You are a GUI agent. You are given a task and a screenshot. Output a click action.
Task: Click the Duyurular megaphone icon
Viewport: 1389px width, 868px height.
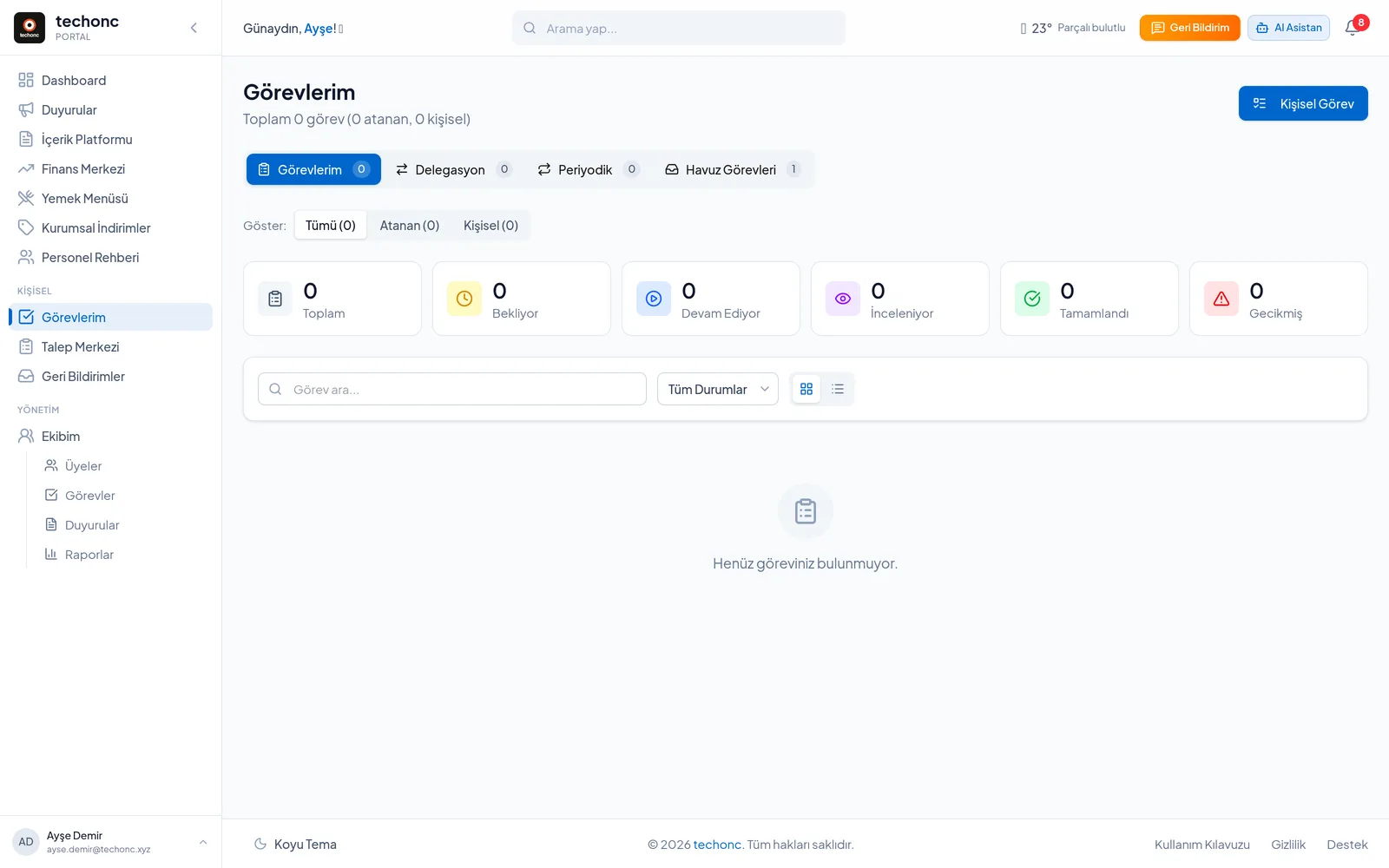click(26, 110)
